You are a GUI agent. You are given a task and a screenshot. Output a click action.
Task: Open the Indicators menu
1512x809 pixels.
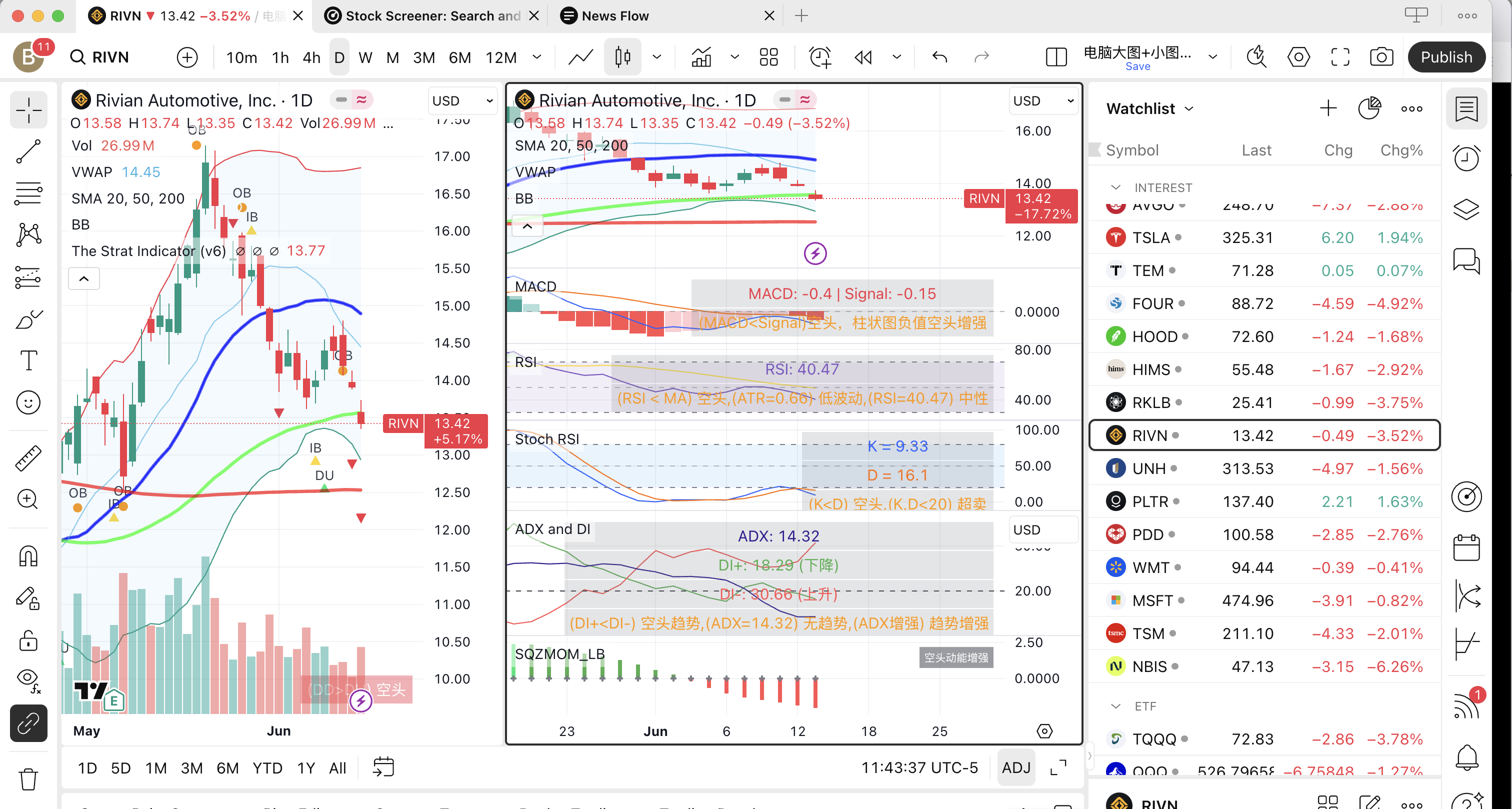[701, 57]
